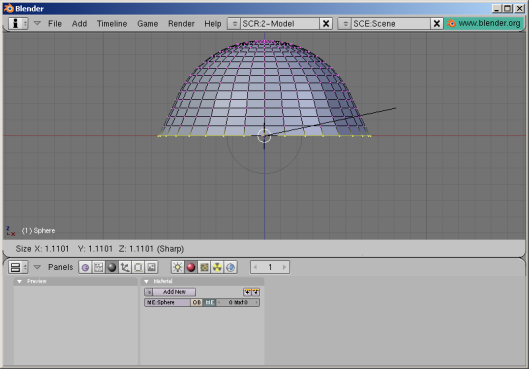Show Radiosity buttons sub-context
The width and height of the screenshot is (529, 369).
[x=217, y=267]
